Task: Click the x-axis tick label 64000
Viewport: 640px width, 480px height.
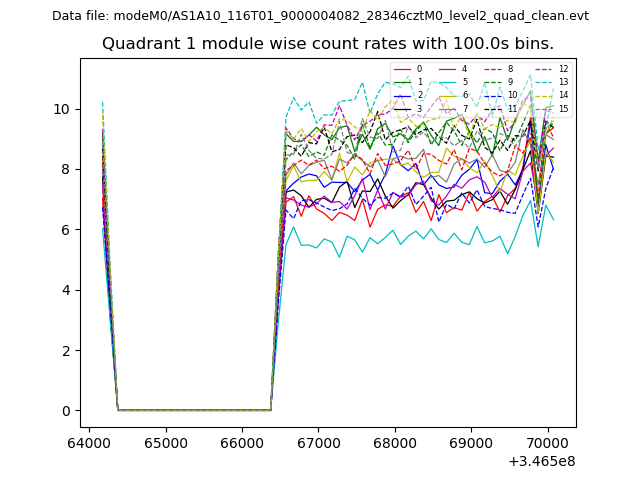Action: coord(89,442)
